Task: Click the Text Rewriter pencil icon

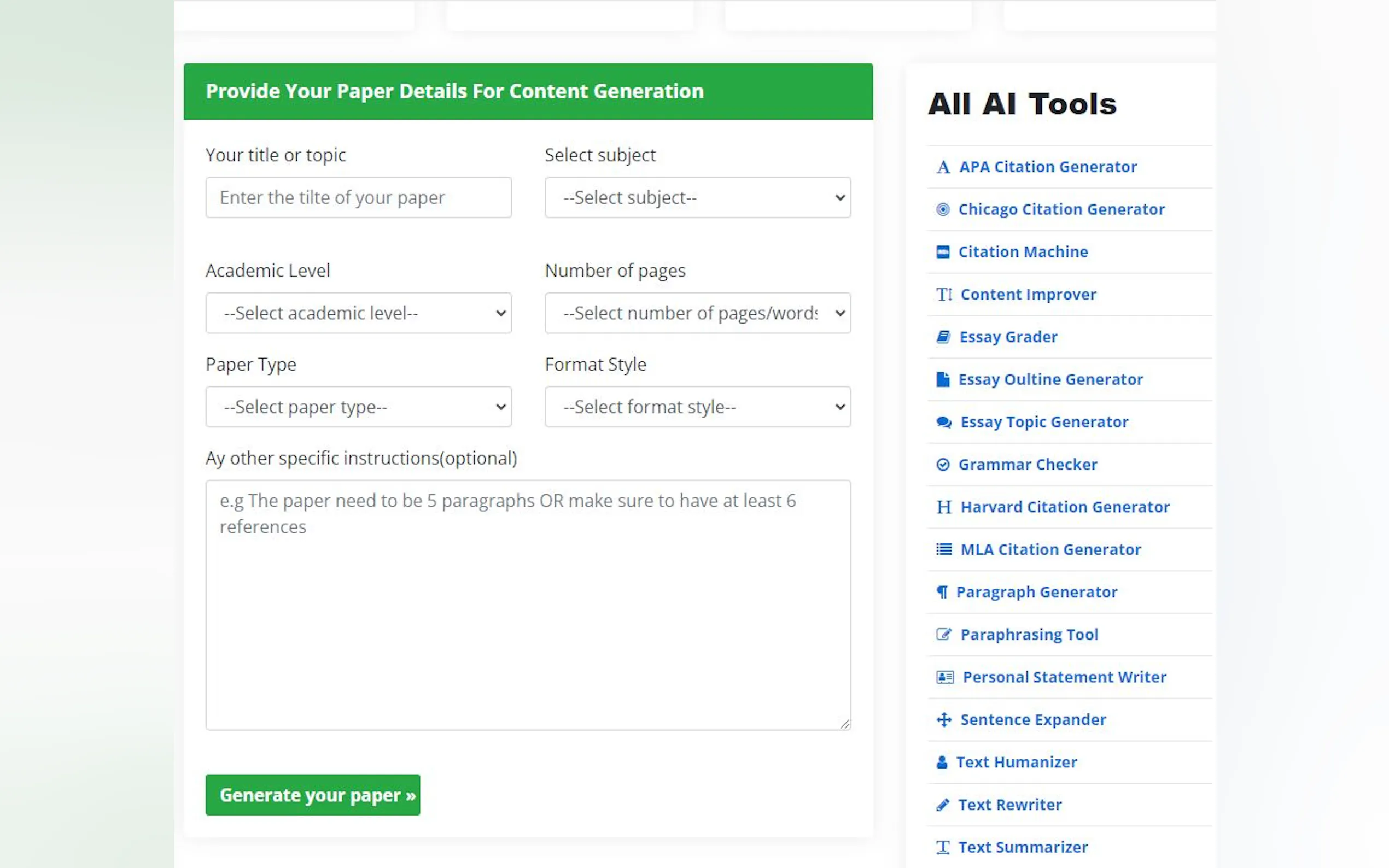Action: pos(942,805)
